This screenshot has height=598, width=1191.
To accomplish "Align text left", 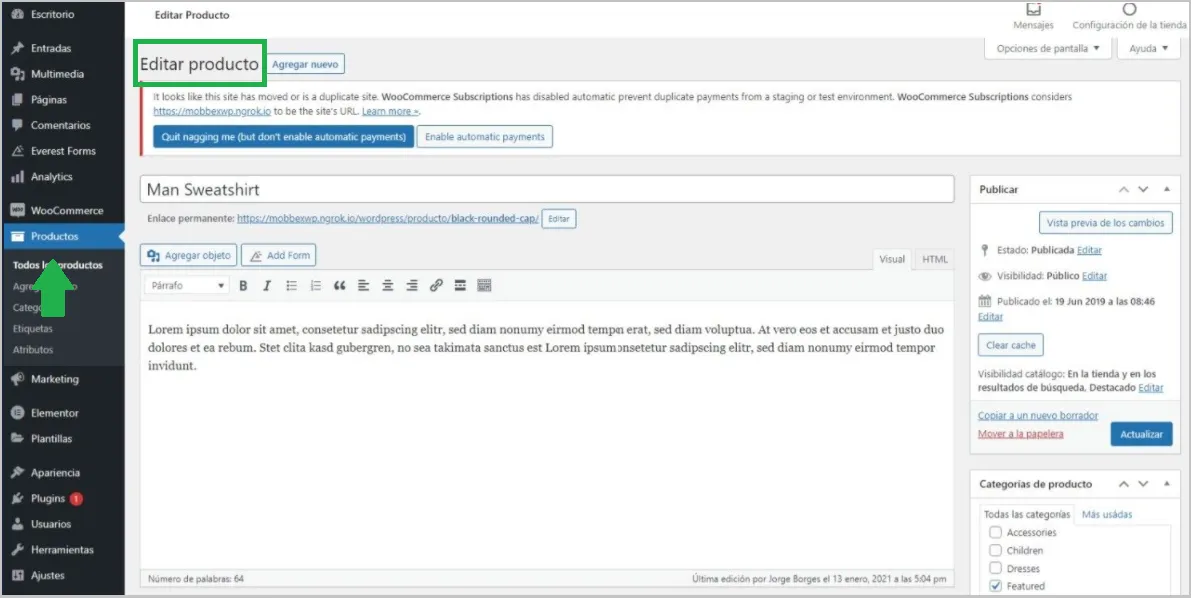I will pyautogui.click(x=364, y=286).
